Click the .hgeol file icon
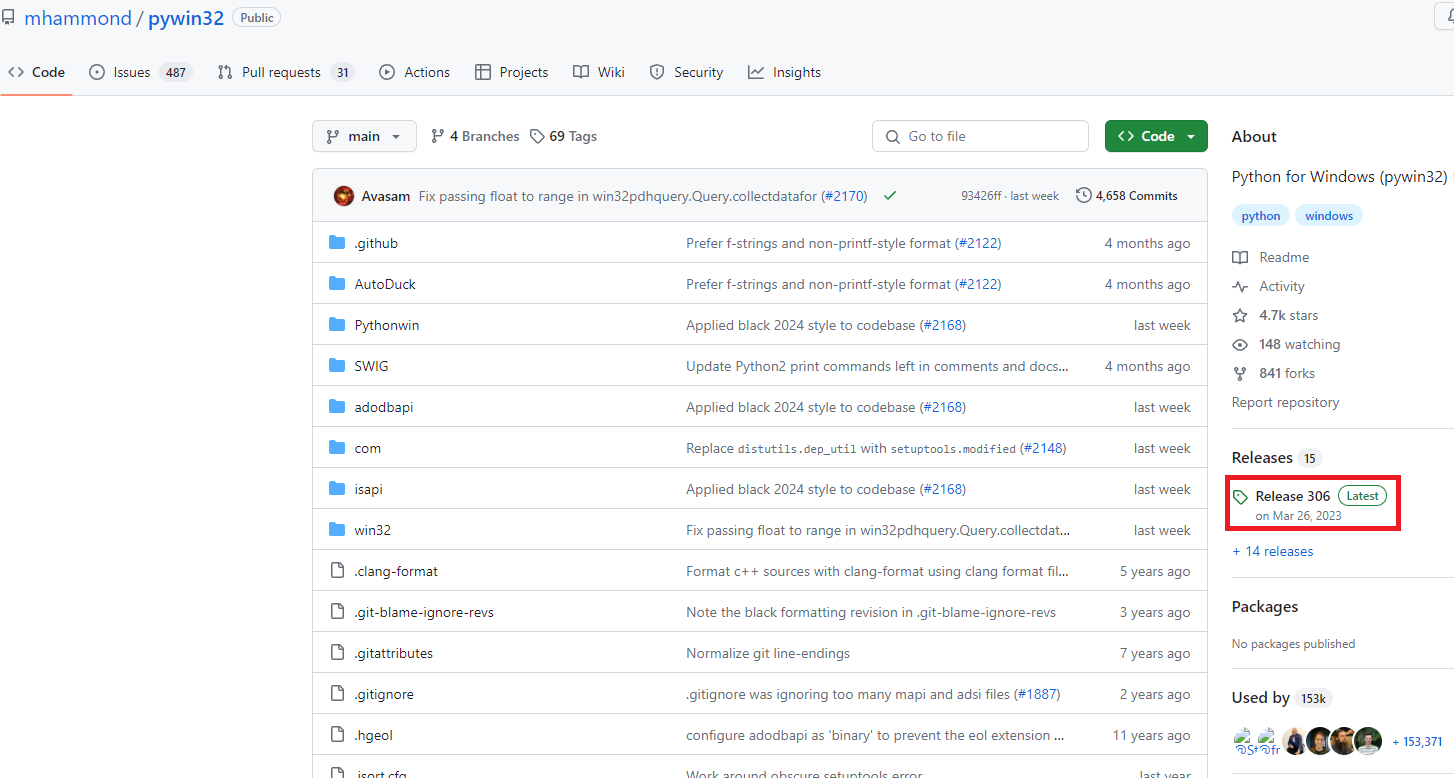This screenshot has height=778, width=1454. [x=337, y=735]
